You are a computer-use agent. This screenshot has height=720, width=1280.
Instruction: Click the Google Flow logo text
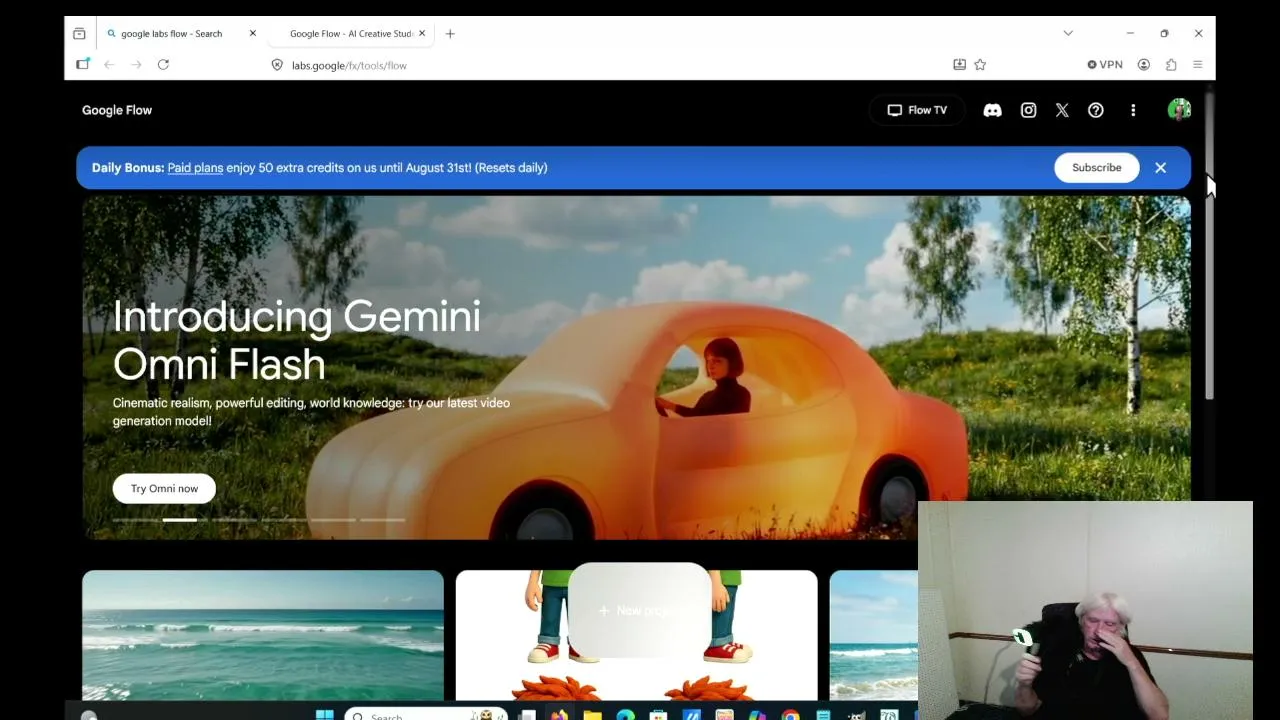[117, 110]
